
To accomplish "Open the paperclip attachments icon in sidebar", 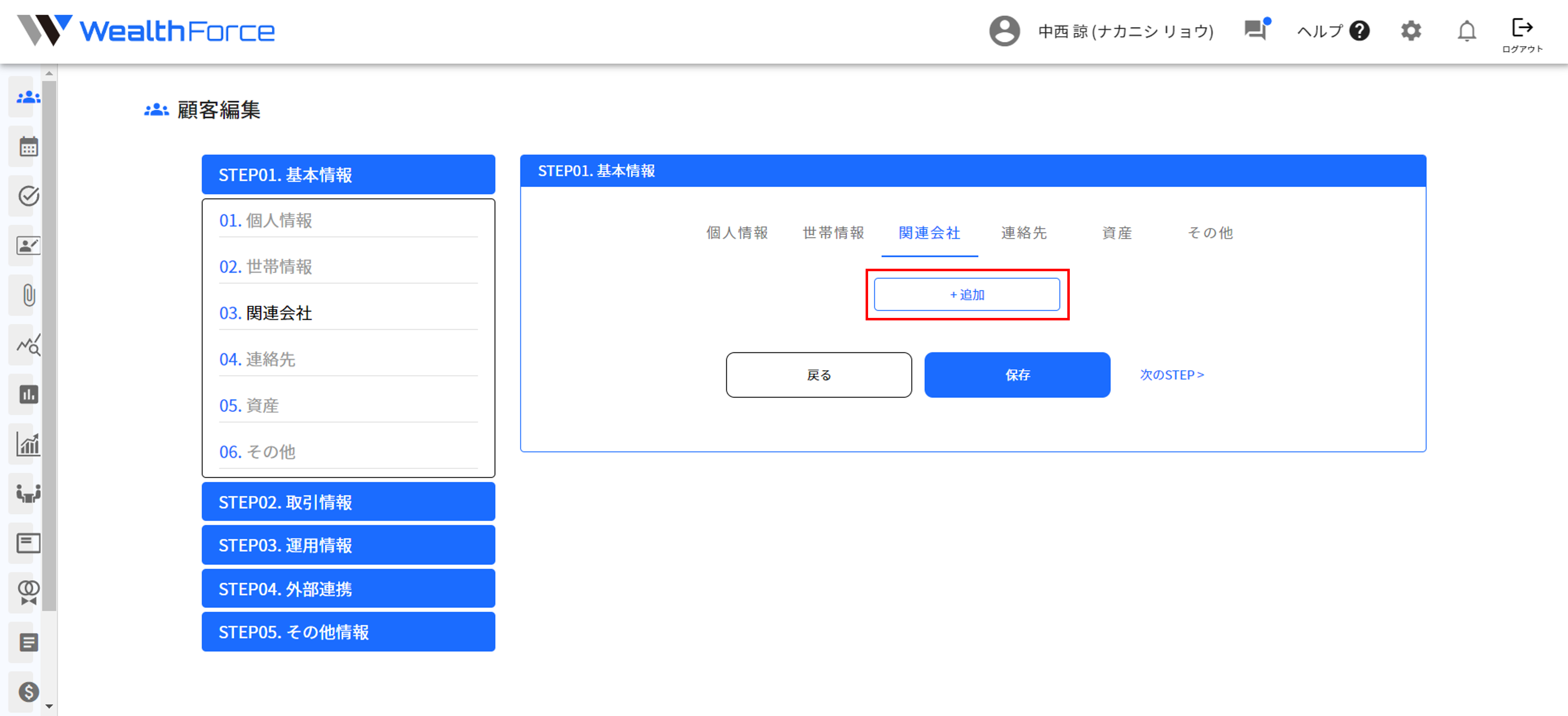I will coord(28,295).
